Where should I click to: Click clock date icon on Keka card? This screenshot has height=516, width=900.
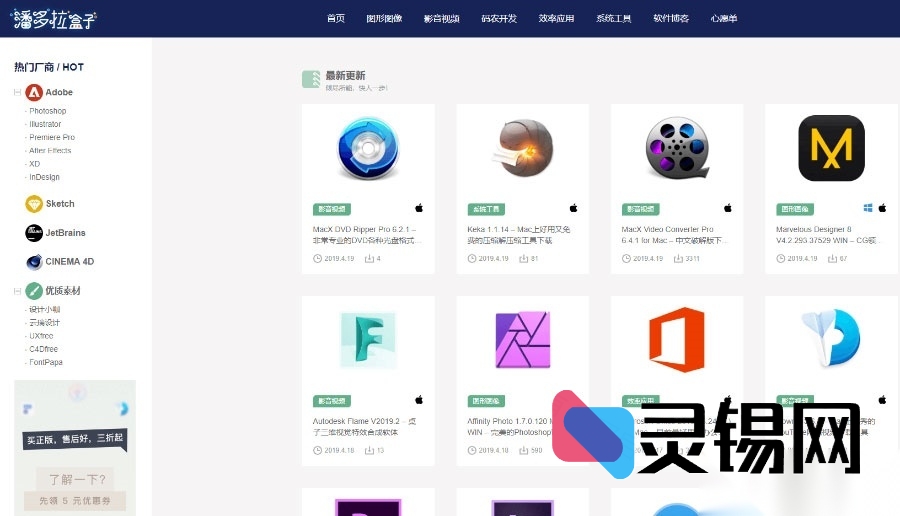coord(472,259)
